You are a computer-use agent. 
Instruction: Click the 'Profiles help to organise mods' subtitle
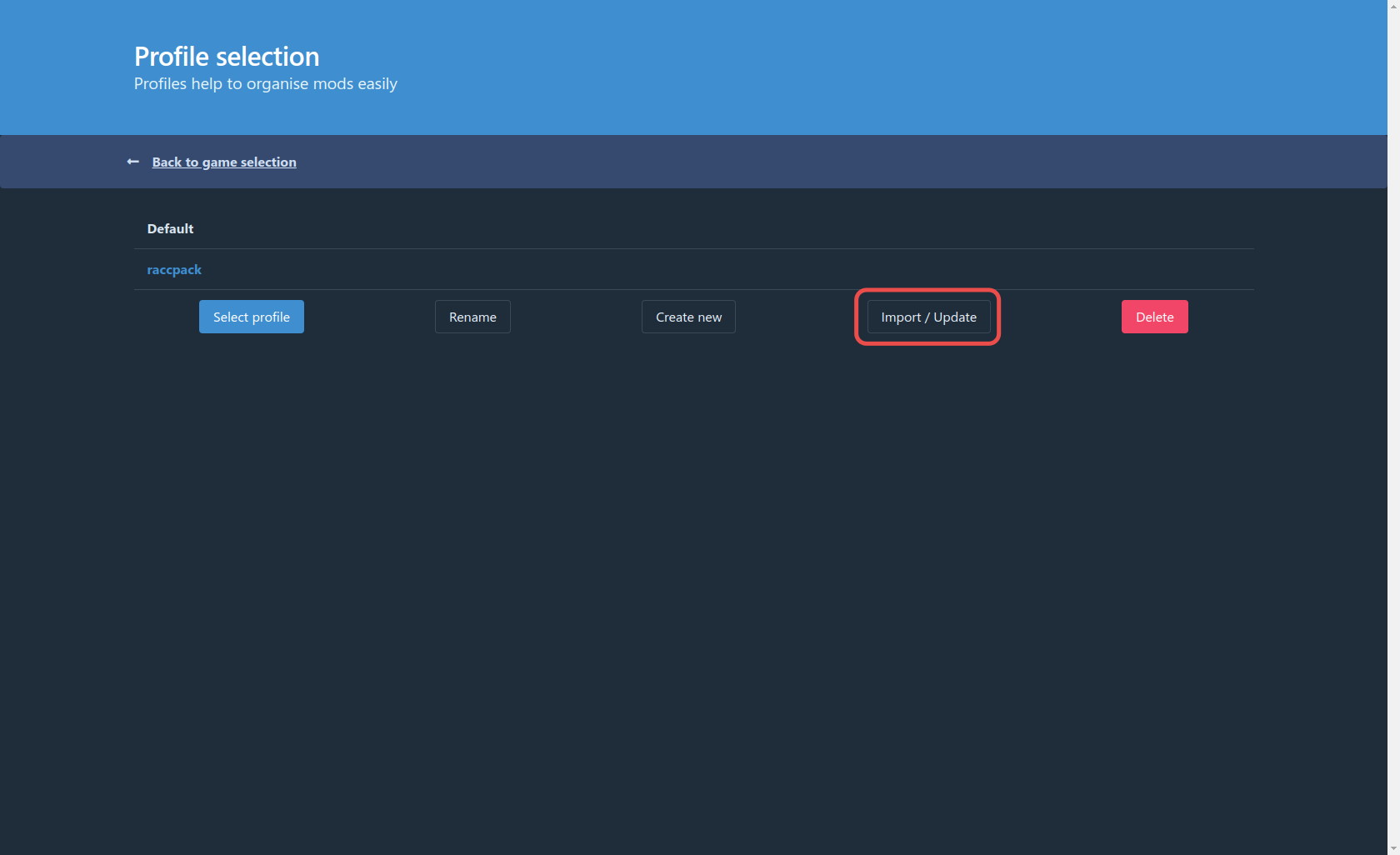[x=265, y=84]
